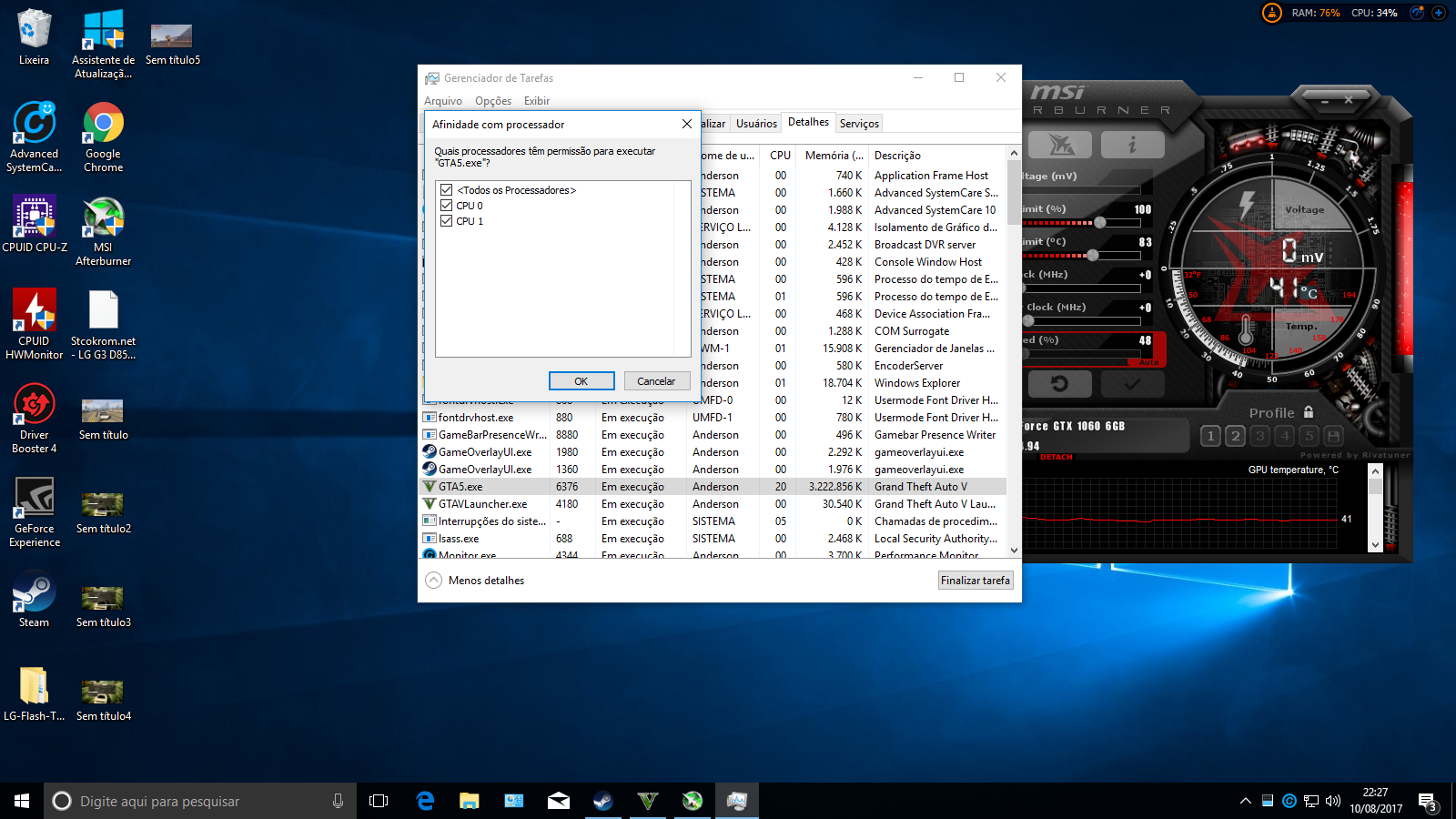Select the lsass.exe process row
The width and height of the screenshot is (1456, 819).
tap(714, 539)
